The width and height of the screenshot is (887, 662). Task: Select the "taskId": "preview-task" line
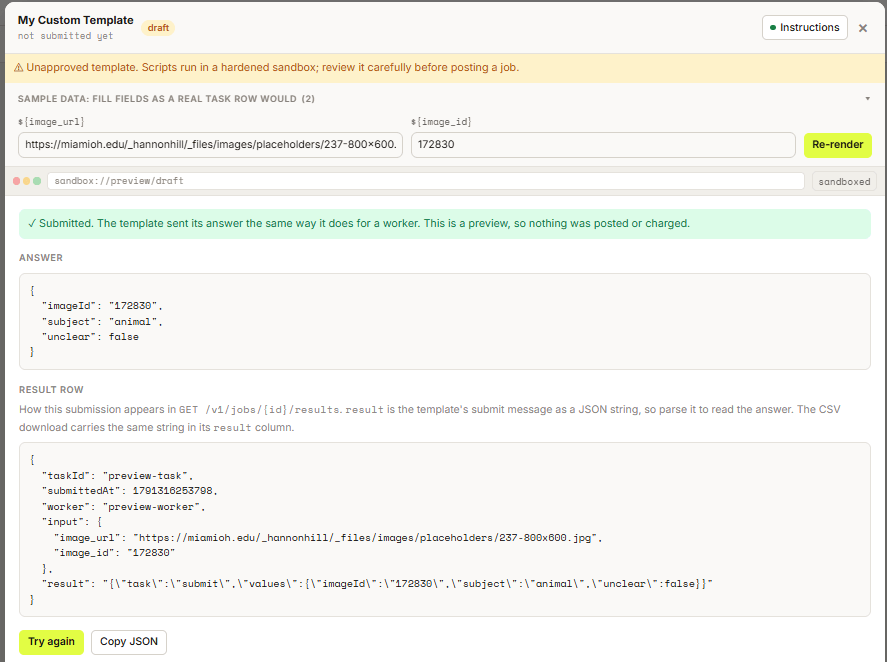click(117, 476)
